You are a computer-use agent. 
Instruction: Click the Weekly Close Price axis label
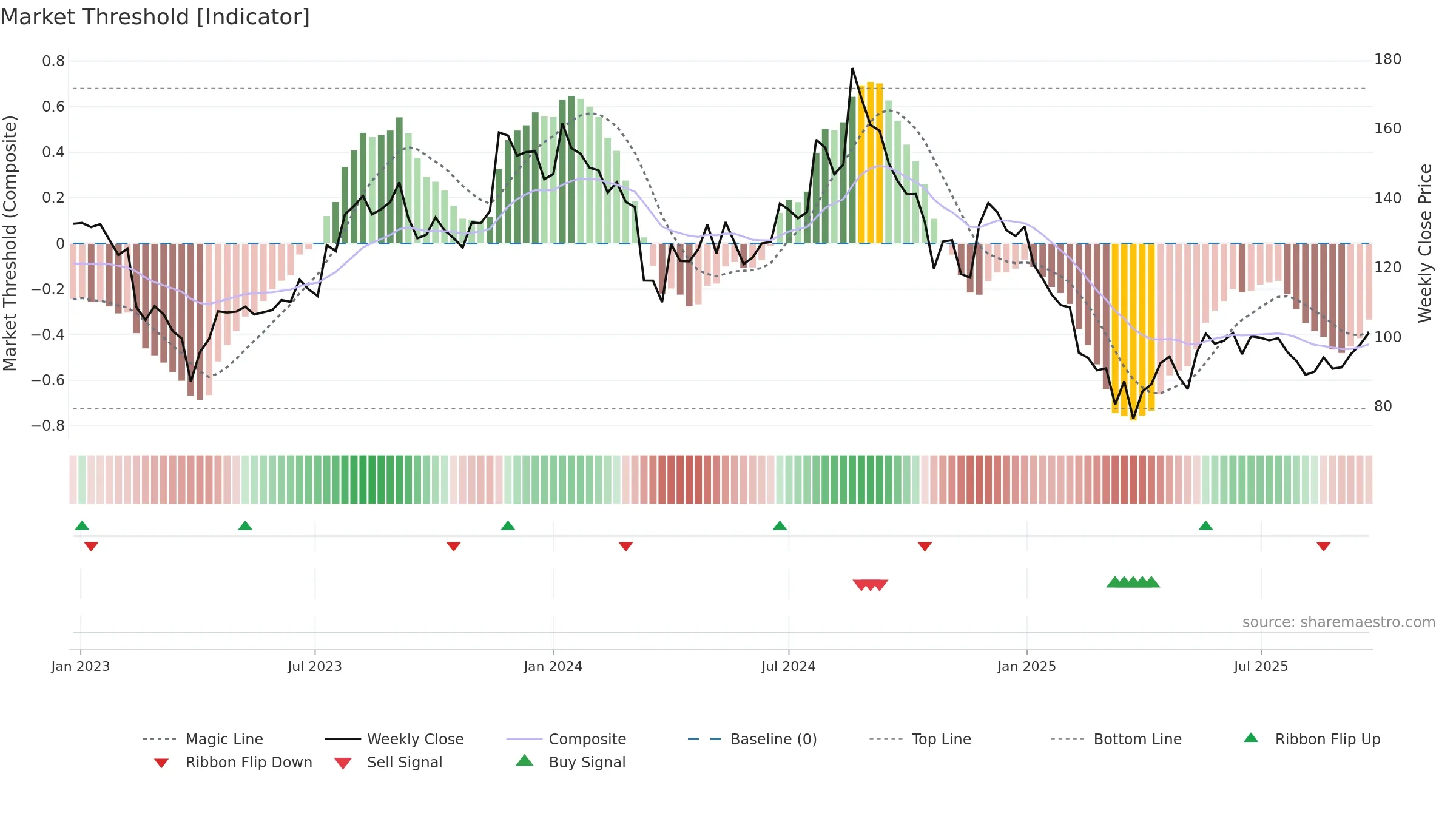click(x=1425, y=243)
